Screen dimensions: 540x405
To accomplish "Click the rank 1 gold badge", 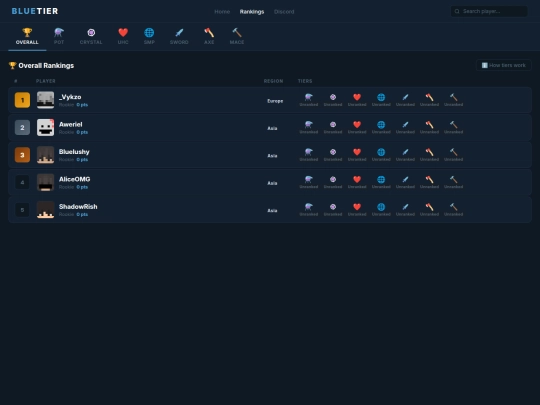I will pos(22,100).
